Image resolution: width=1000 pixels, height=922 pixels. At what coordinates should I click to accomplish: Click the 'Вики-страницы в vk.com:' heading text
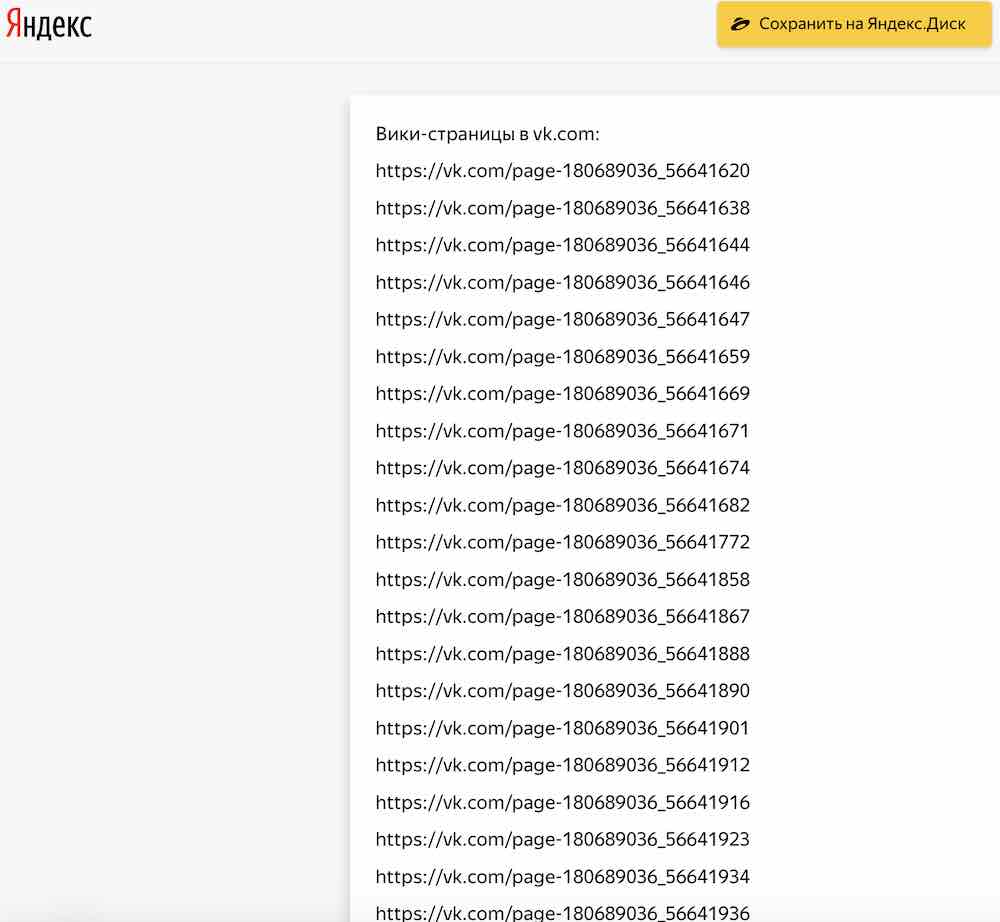click(487, 134)
